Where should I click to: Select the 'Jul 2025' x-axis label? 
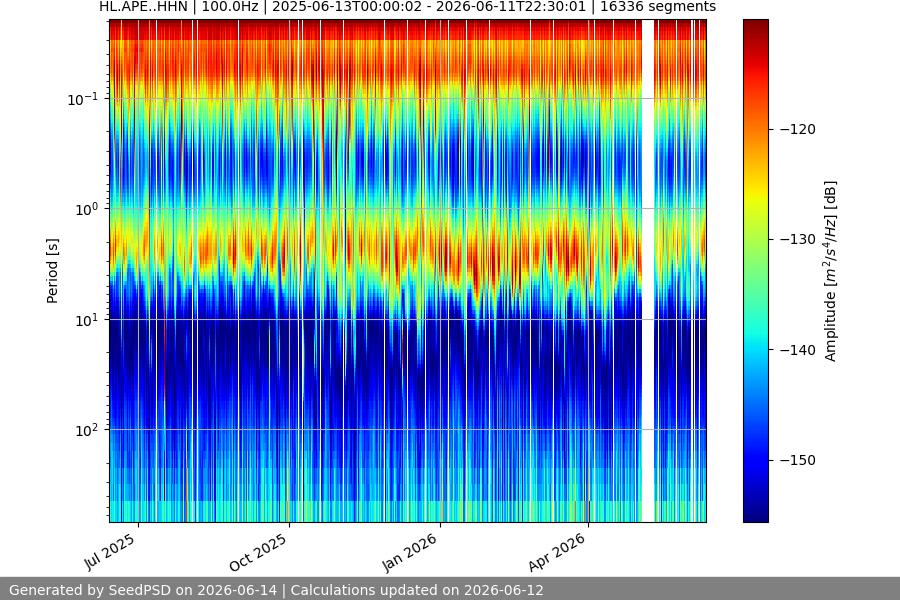click(x=110, y=552)
